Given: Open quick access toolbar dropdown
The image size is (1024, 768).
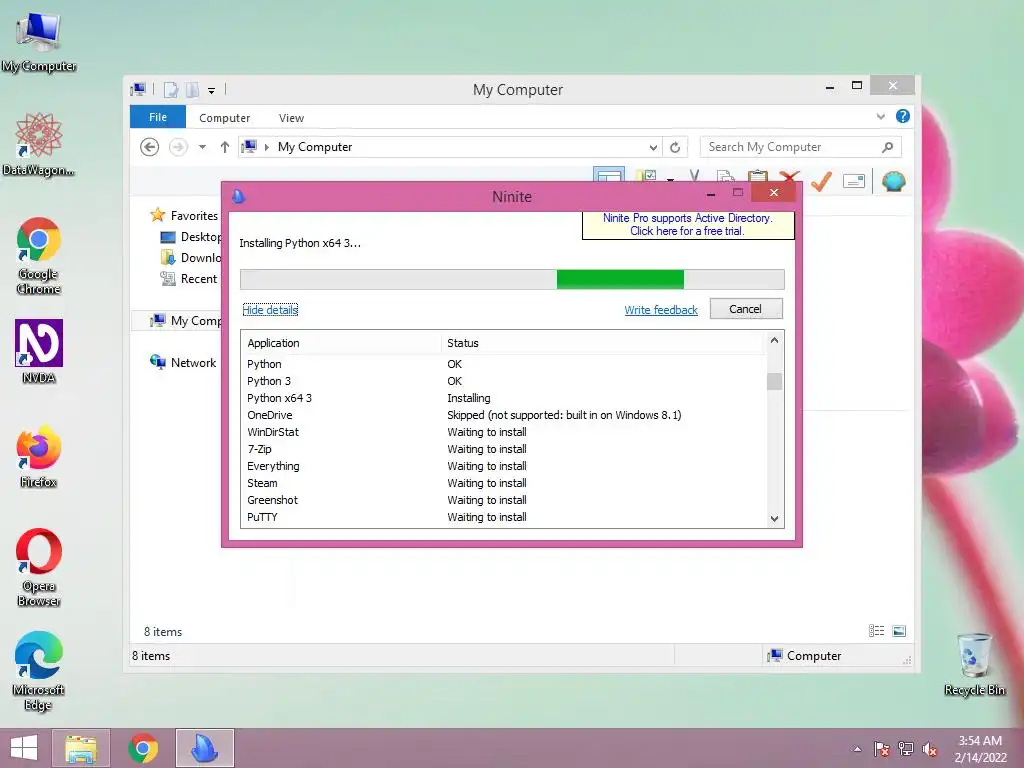Looking at the screenshot, I should click(x=212, y=91).
